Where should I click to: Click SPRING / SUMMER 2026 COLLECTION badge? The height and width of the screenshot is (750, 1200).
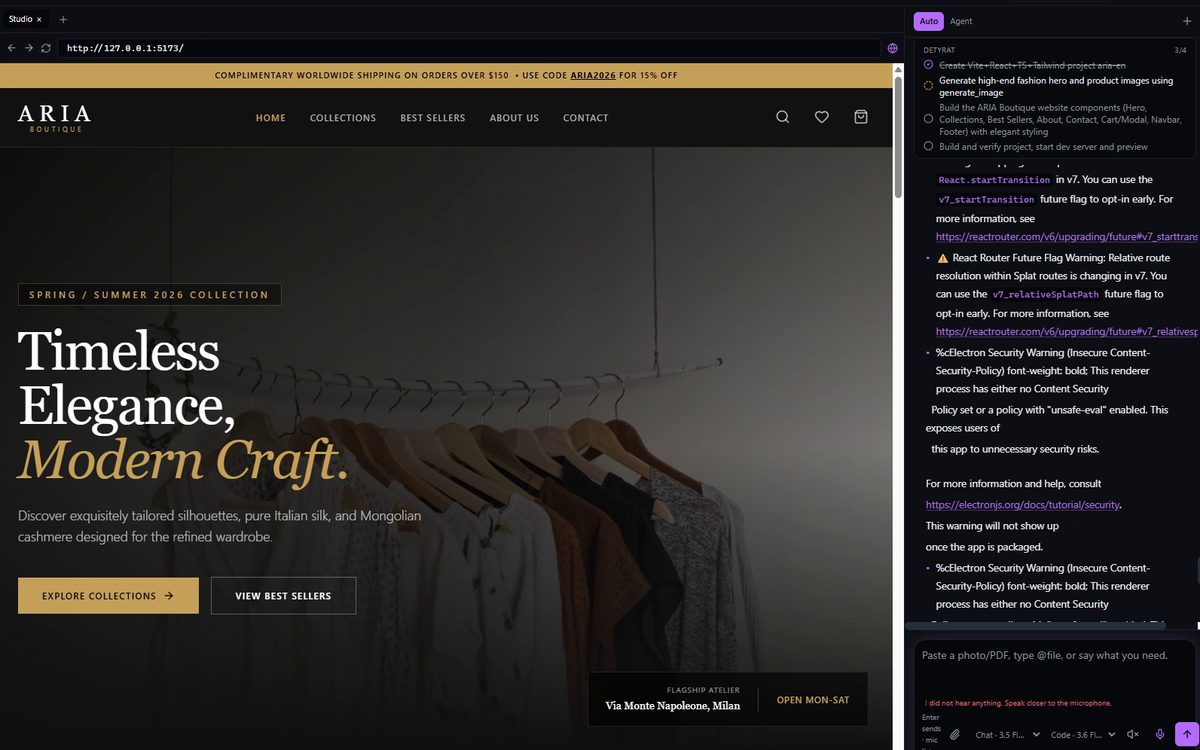click(x=149, y=295)
